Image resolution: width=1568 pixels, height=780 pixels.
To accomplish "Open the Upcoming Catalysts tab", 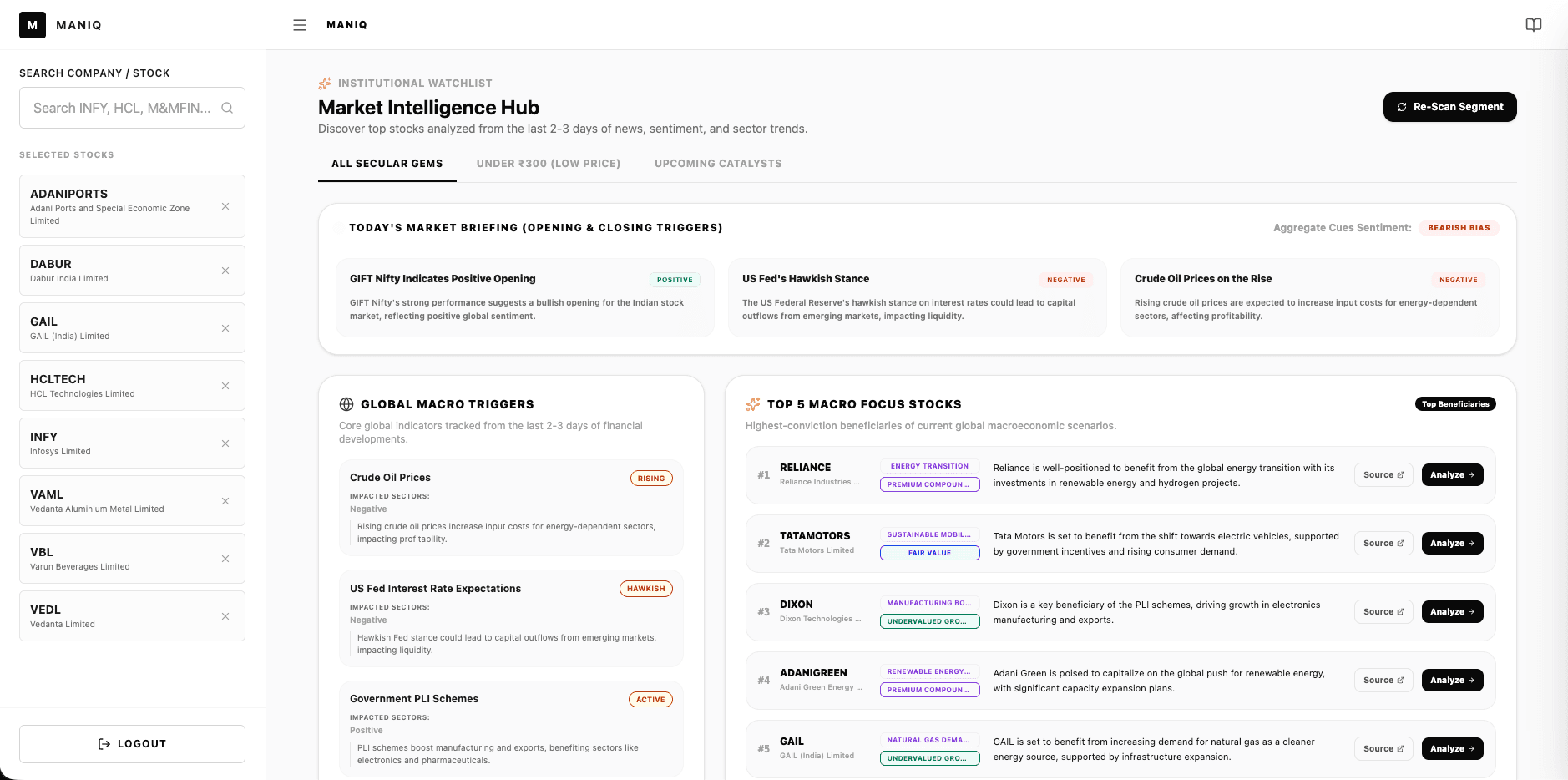I will (x=718, y=164).
